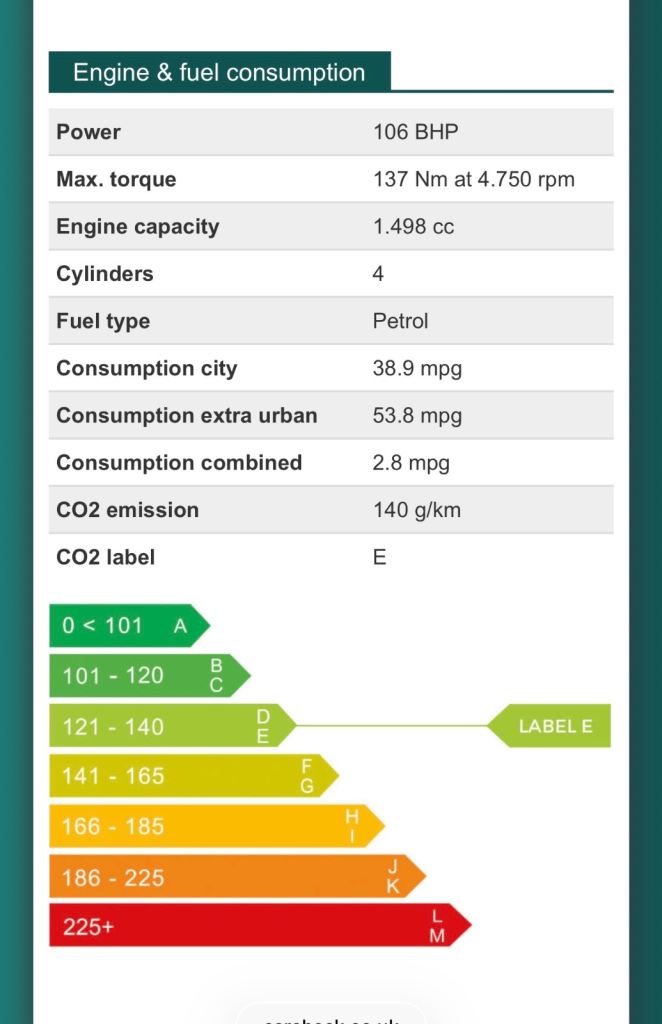The image size is (662, 1024).
Task: Click the LABEL E arrow tag
Action: tap(553, 726)
